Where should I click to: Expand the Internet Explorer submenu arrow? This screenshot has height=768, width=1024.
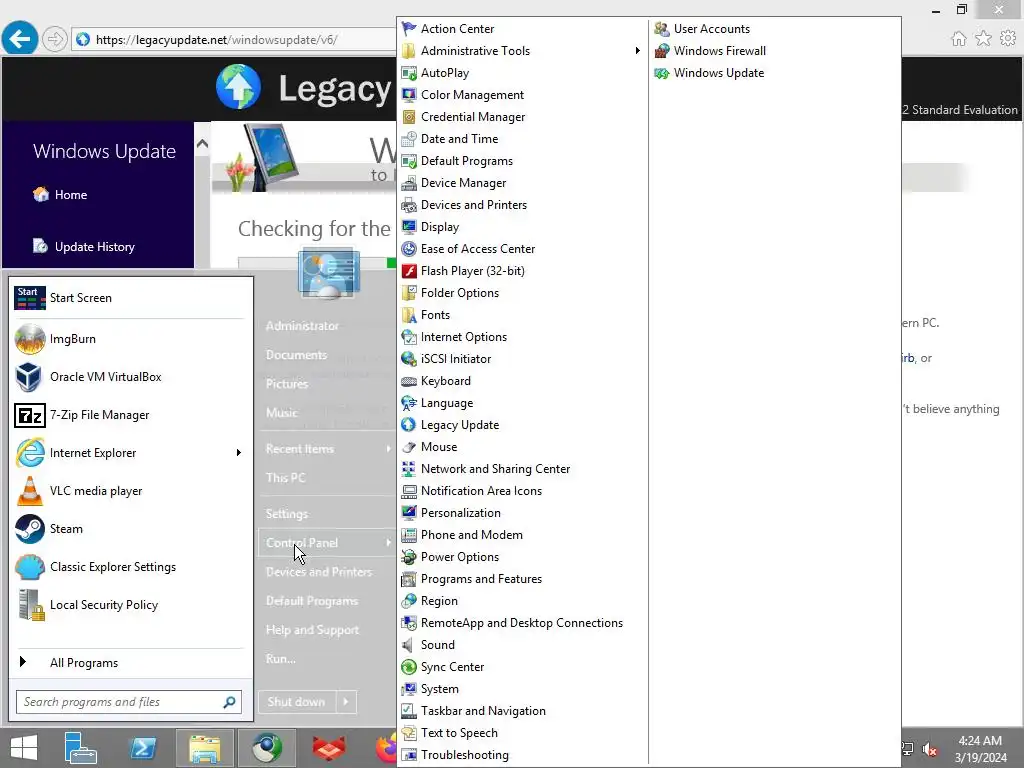pos(238,453)
